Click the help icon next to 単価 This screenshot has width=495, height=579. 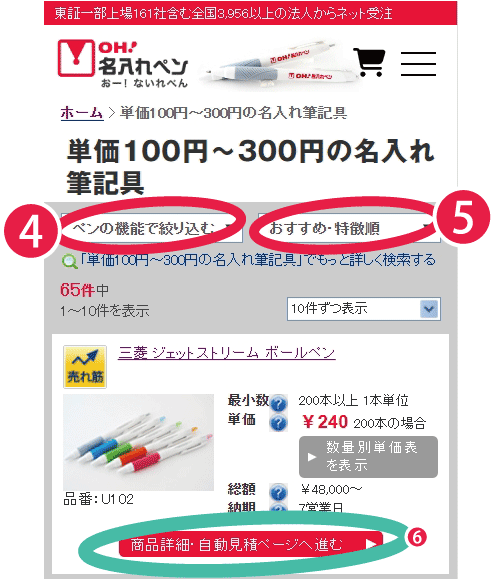(x=279, y=422)
